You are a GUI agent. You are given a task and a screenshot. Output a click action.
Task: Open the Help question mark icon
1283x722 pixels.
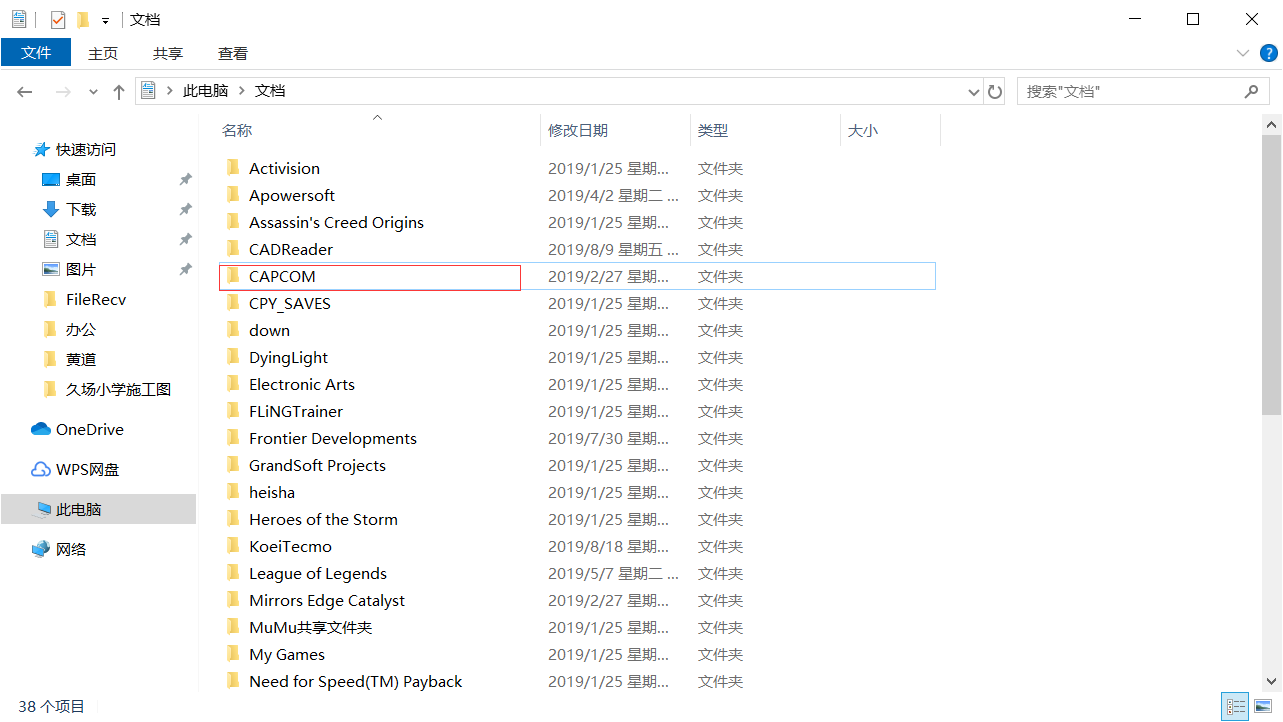click(1268, 53)
